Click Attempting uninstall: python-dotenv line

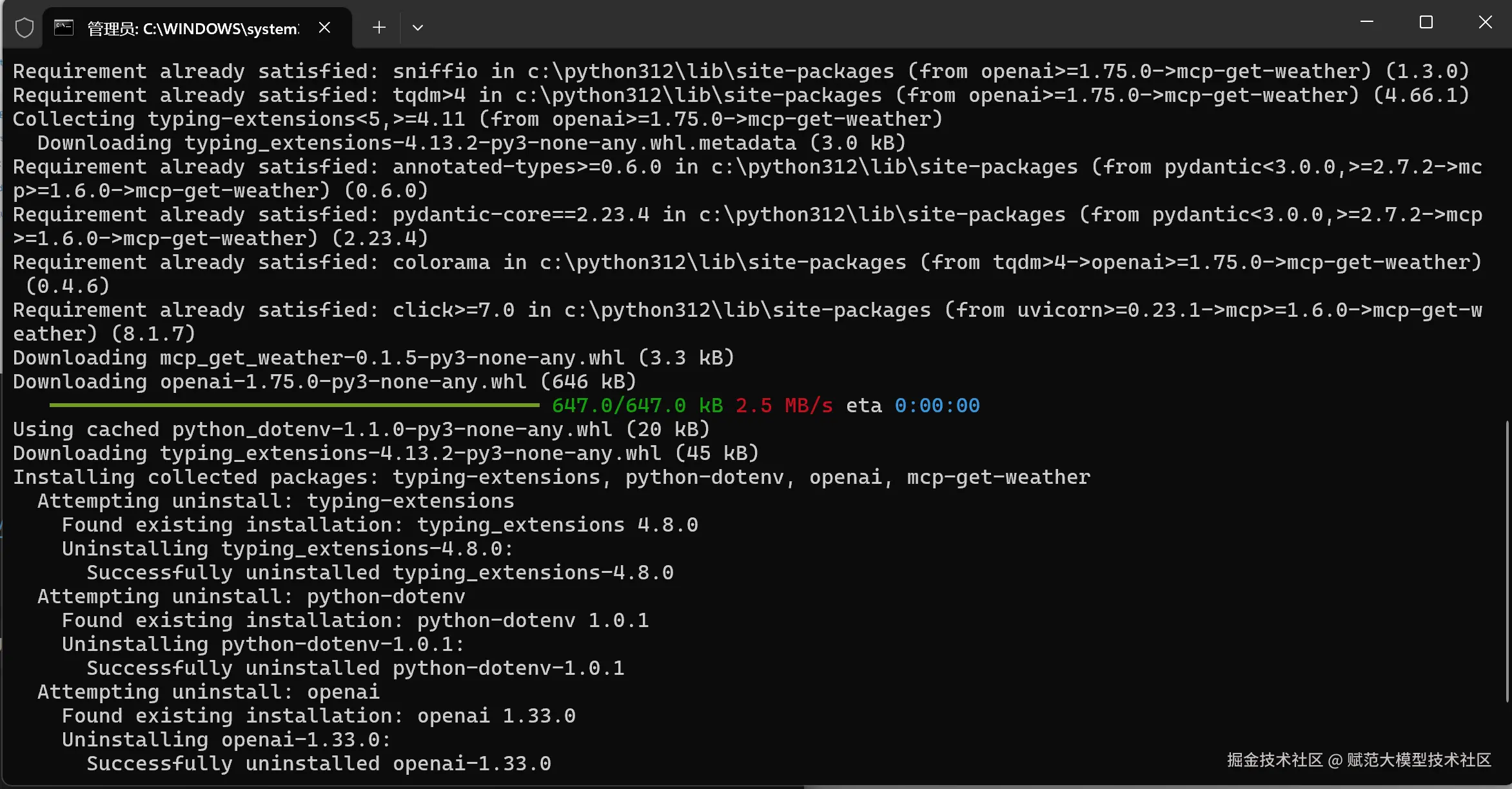pyautogui.click(x=251, y=597)
